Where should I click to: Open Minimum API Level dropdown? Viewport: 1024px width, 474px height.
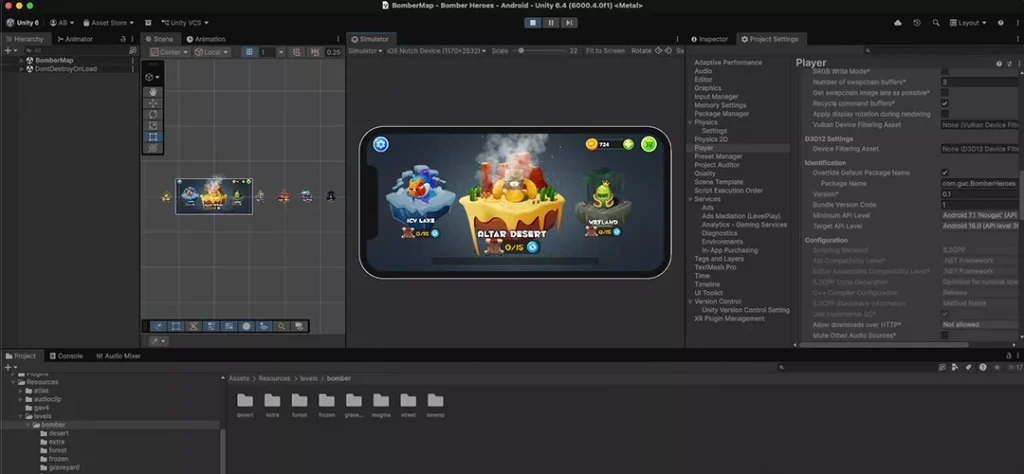(979, 215)
